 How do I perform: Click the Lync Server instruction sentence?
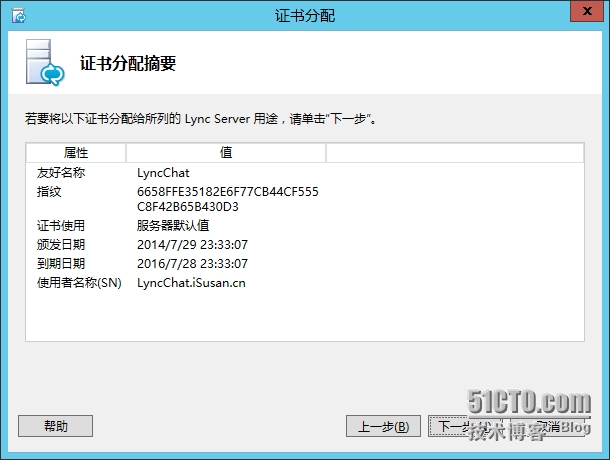[200, 118]
